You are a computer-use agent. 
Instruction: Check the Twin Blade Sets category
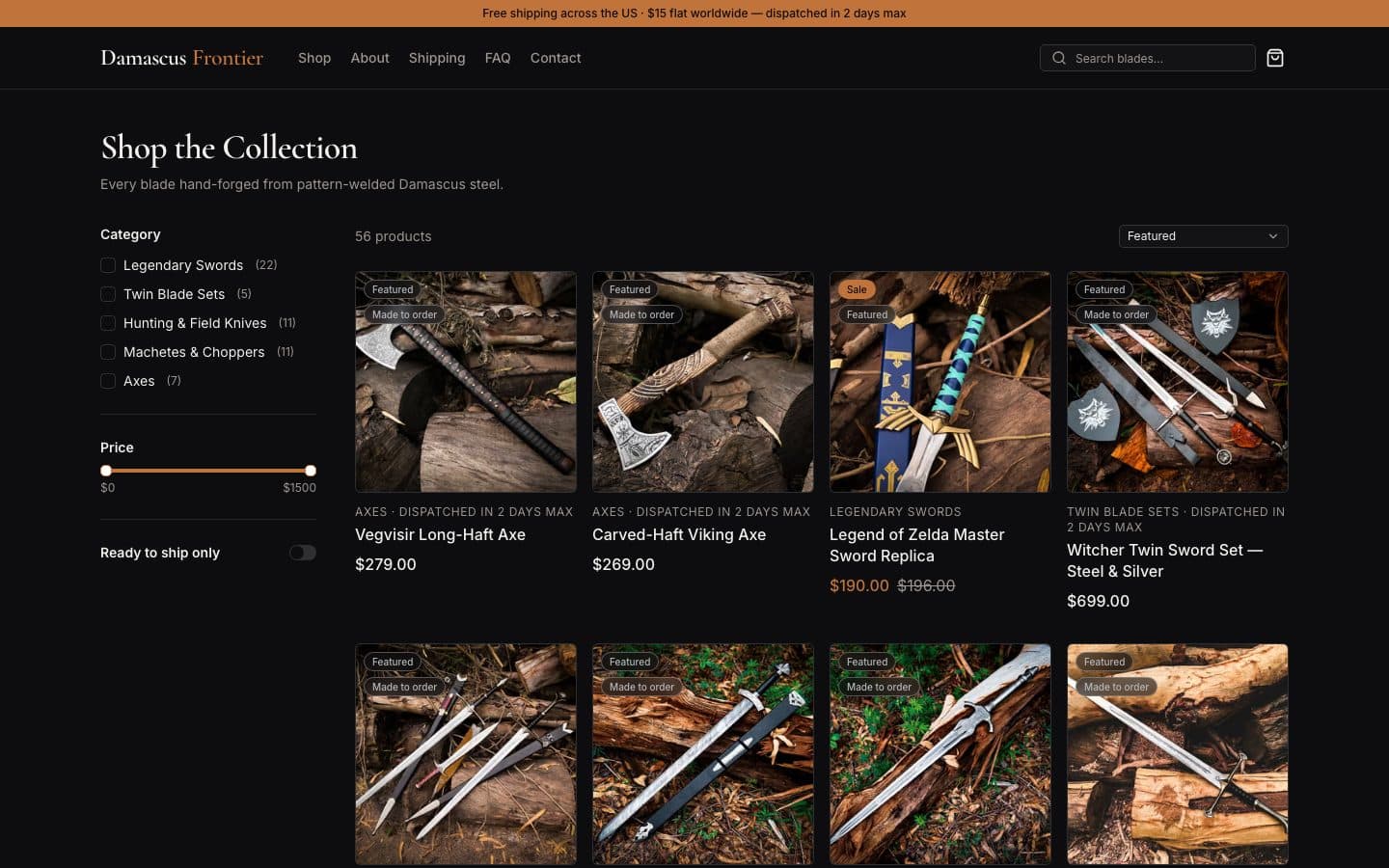[x=108, y=294]
